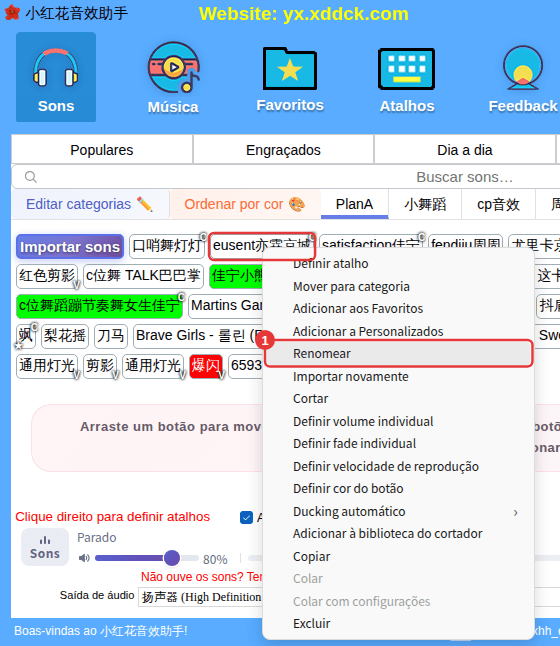Choose Definir atalho from context menu
The image size is (560, 646).
[x=398, y=264]
